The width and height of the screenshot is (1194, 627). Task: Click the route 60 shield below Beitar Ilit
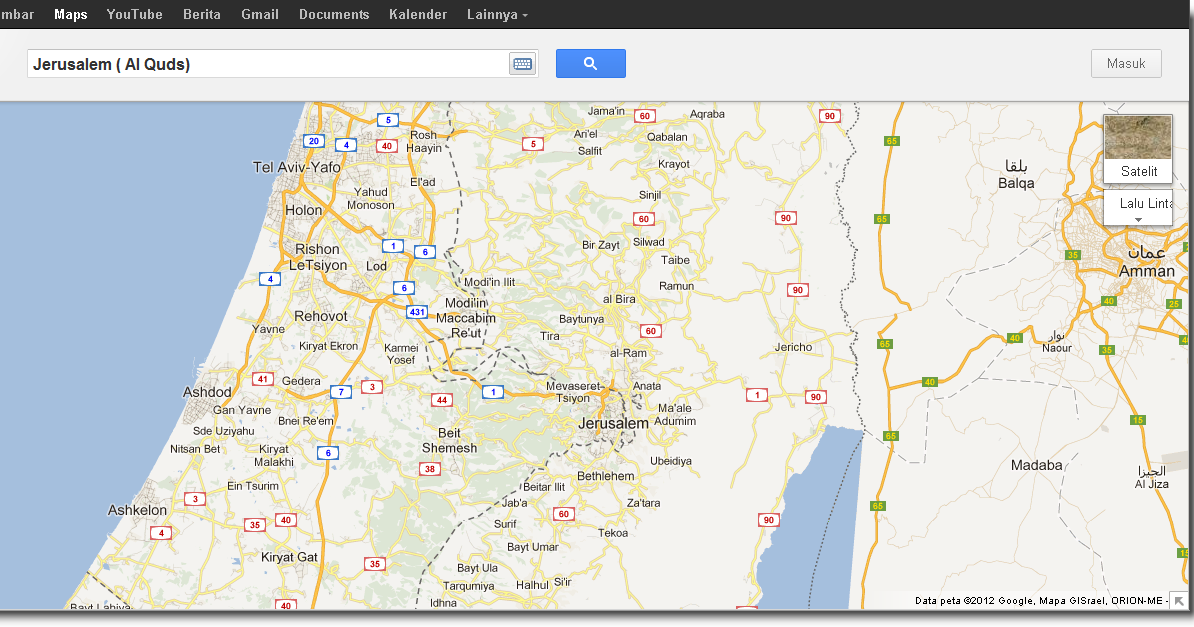click(563, 513)
